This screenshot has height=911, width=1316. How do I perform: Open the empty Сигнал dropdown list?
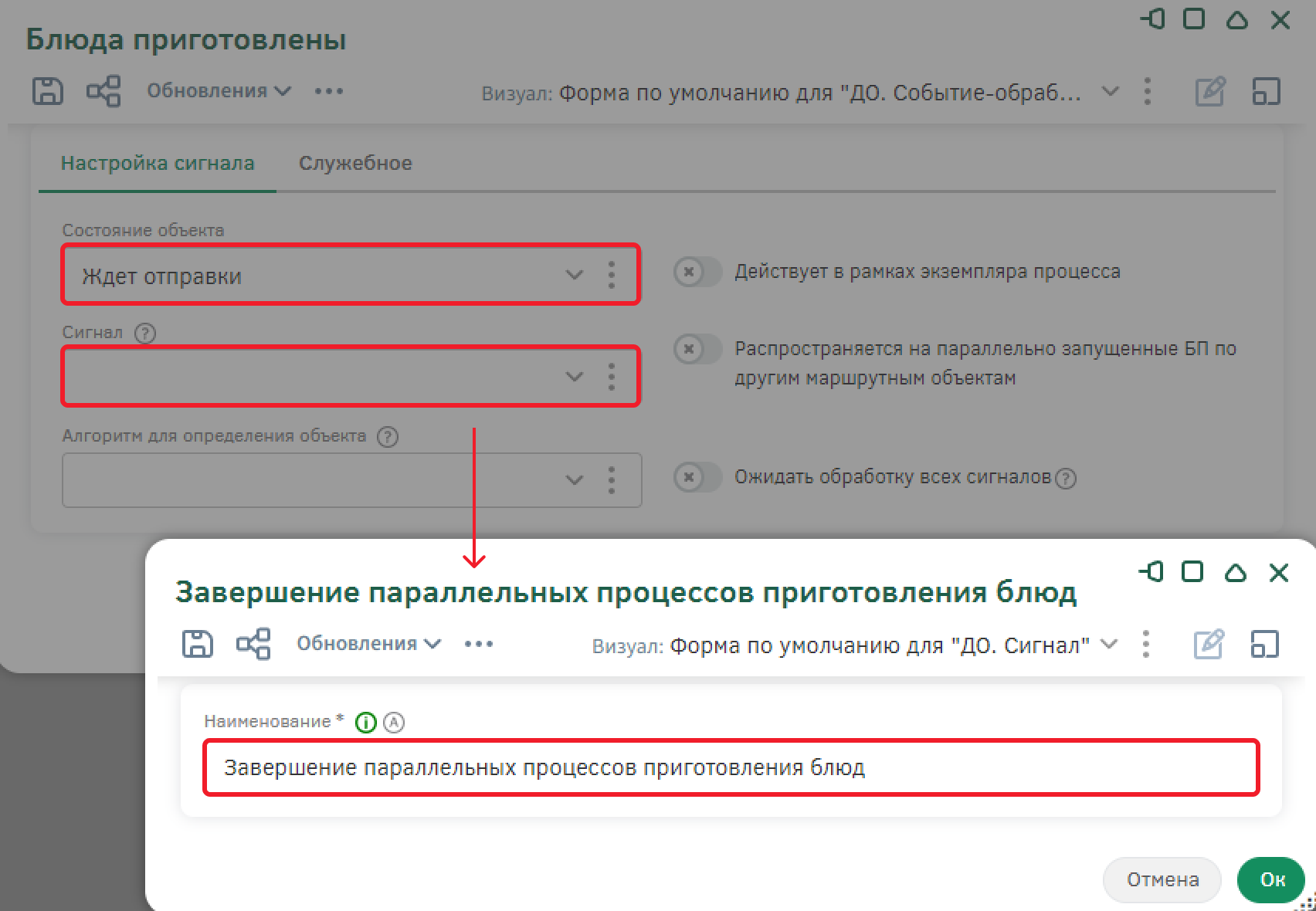pyautogui.click(x=574, y=377)
